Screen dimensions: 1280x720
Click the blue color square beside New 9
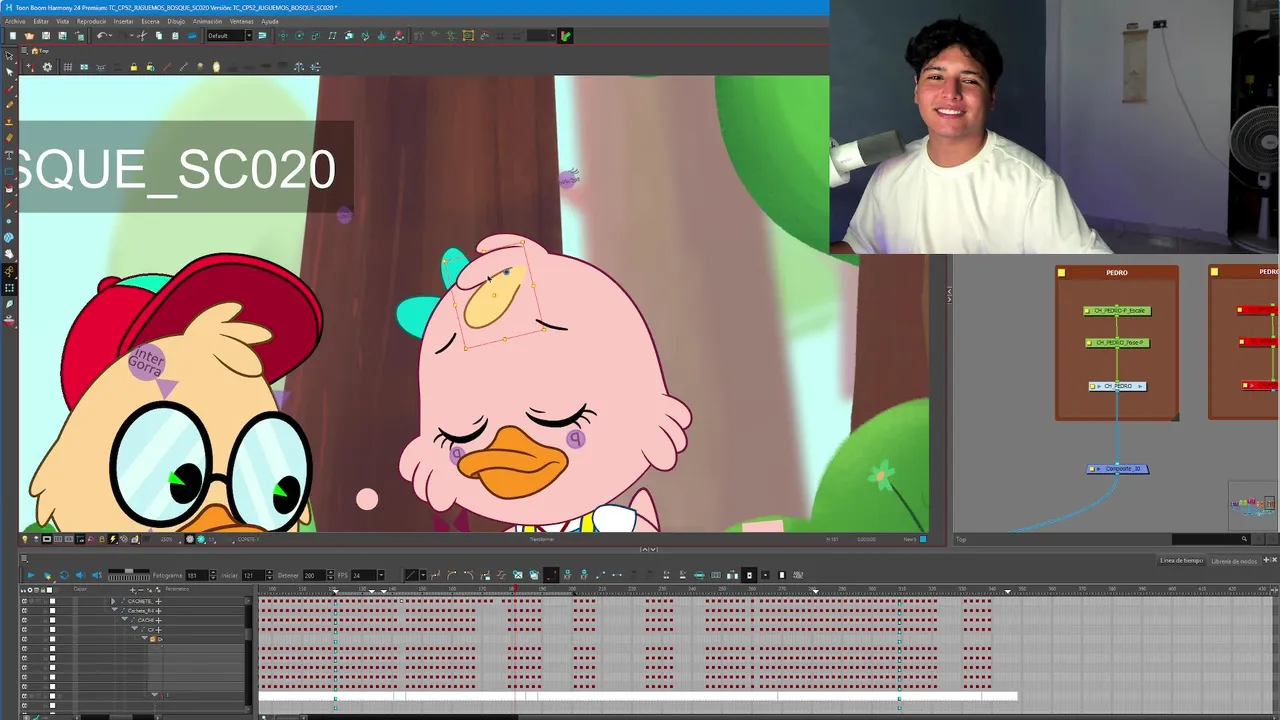pyautogui.click(x=923, y=539)
